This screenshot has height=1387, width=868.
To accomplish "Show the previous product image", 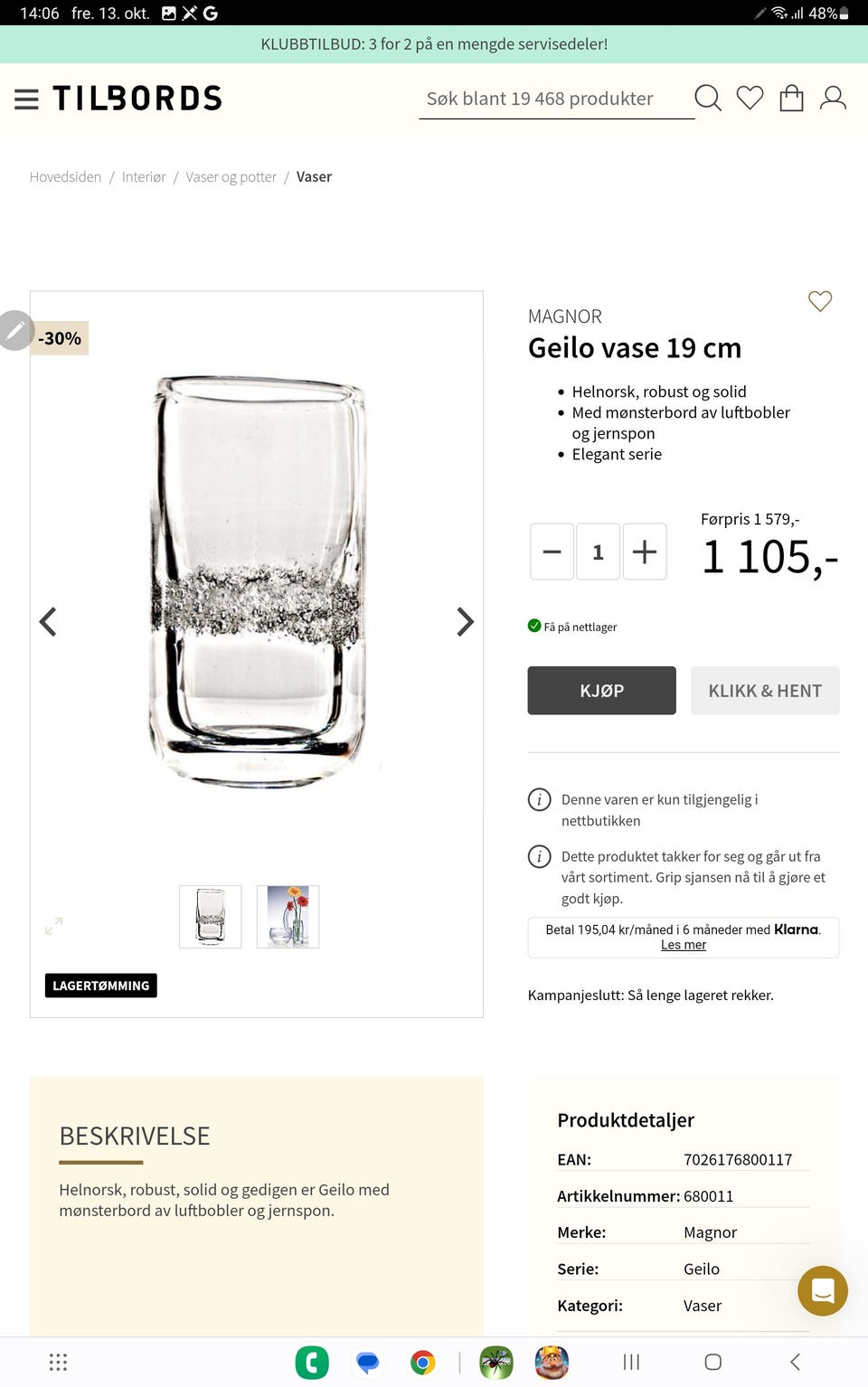I will pos(48,622).
